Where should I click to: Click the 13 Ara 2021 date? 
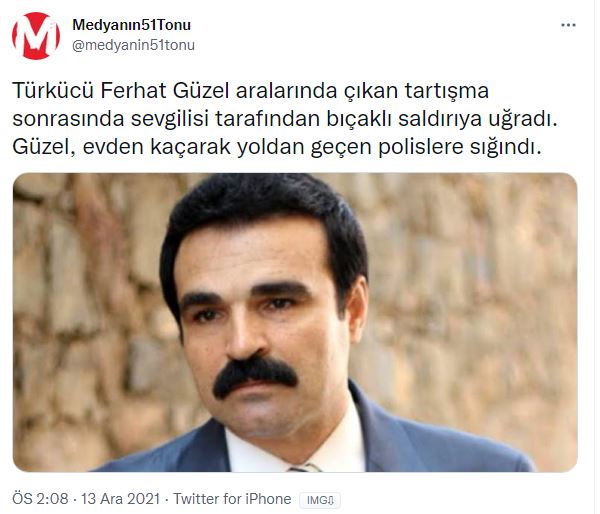click(x=121, y=499)
